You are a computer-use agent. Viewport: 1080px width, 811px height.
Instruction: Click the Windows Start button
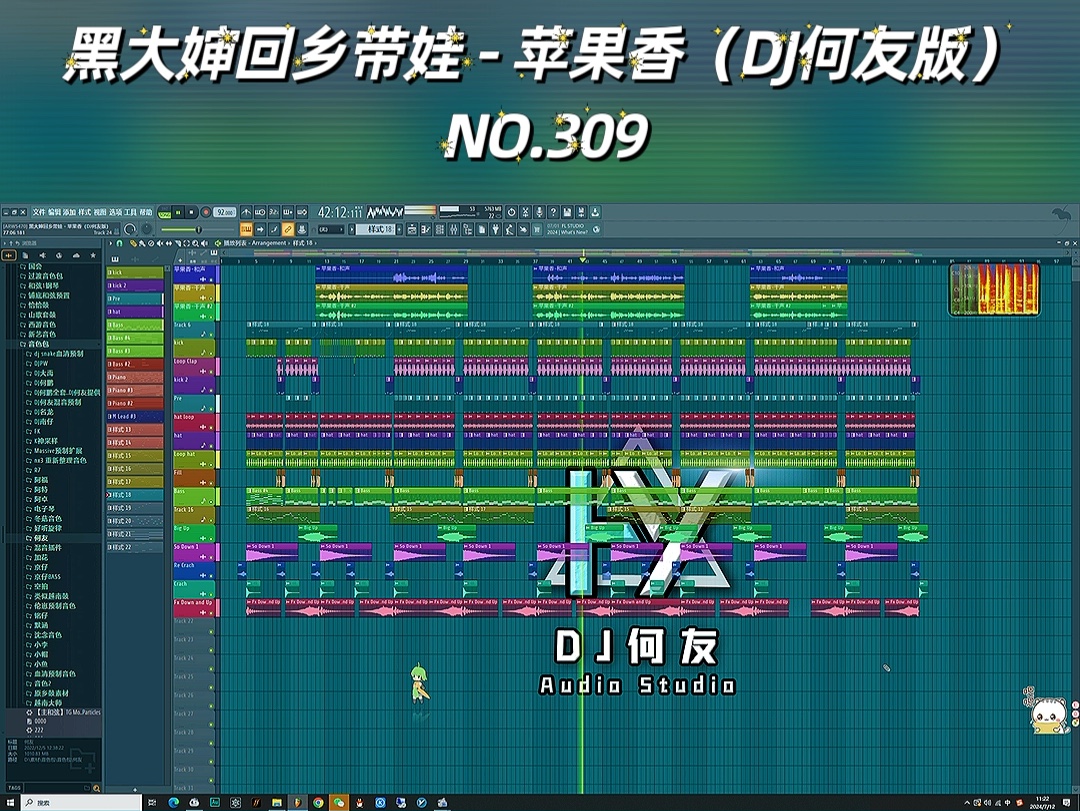click(10, 803)
